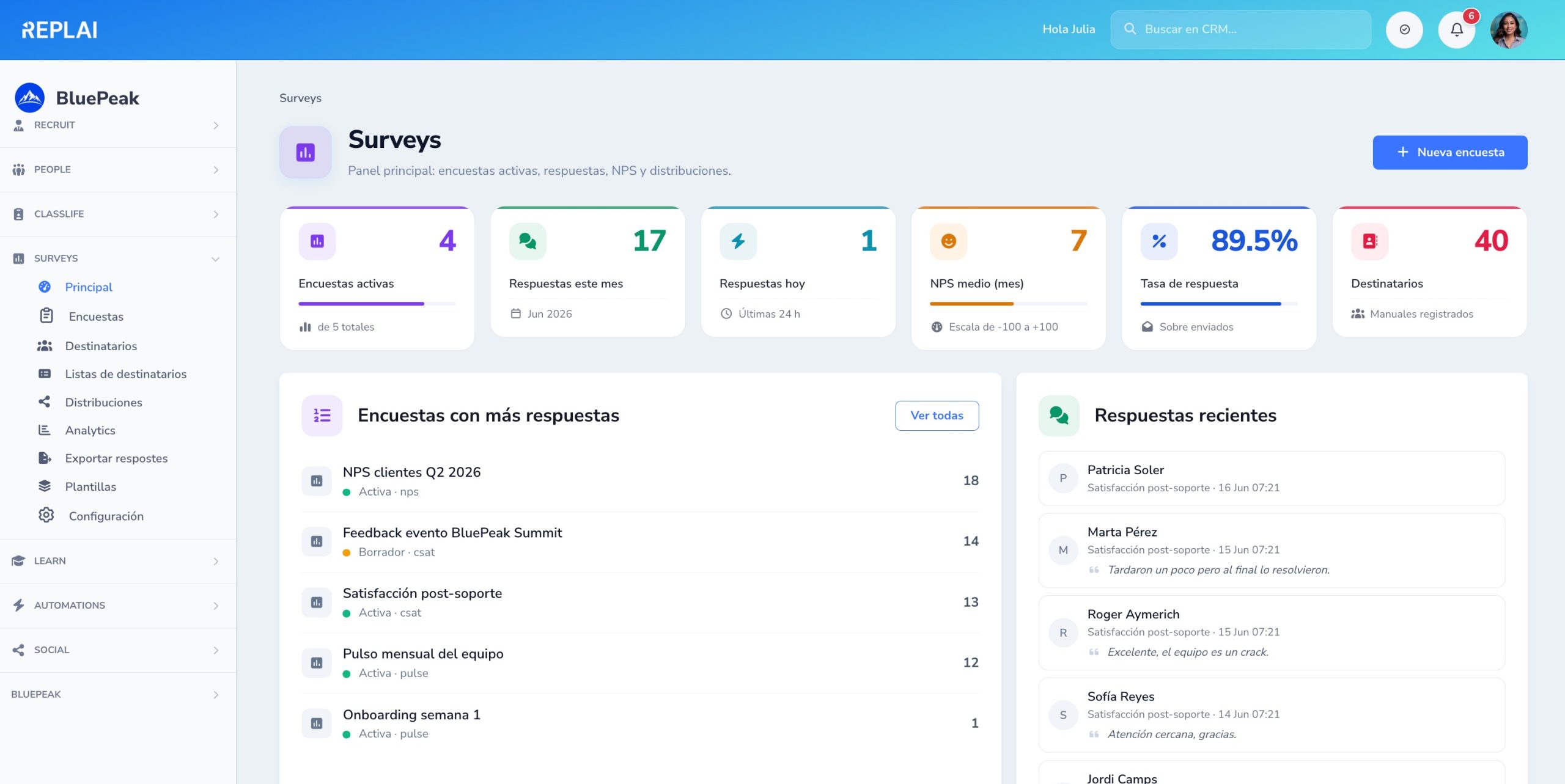Click the Tasa de respuesta percent icon
The height and width of the screenshot is (784, 1565).
pos(1159,241)
